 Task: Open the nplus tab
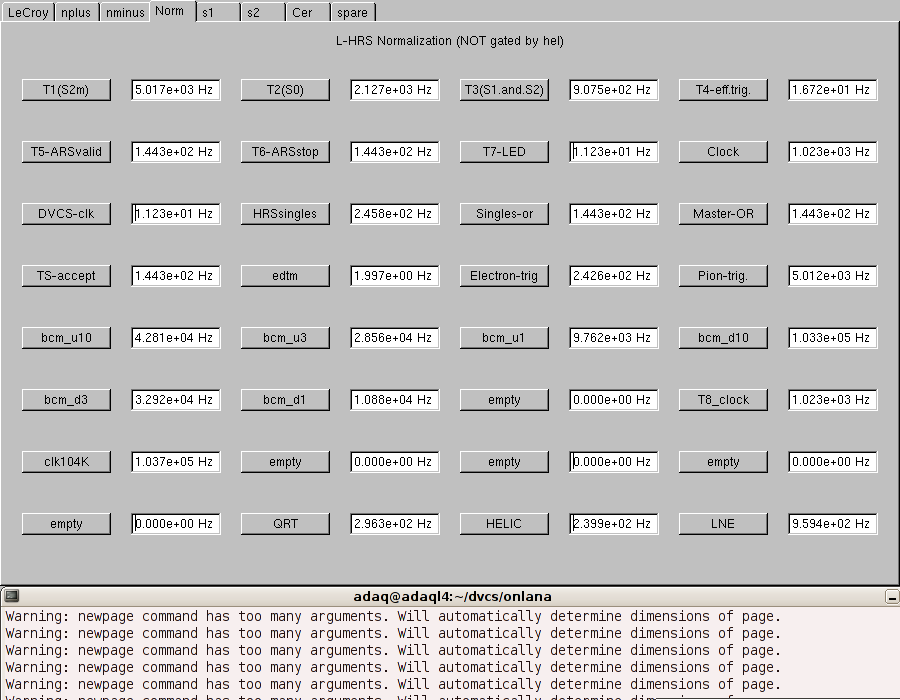[x=76, y=12]
